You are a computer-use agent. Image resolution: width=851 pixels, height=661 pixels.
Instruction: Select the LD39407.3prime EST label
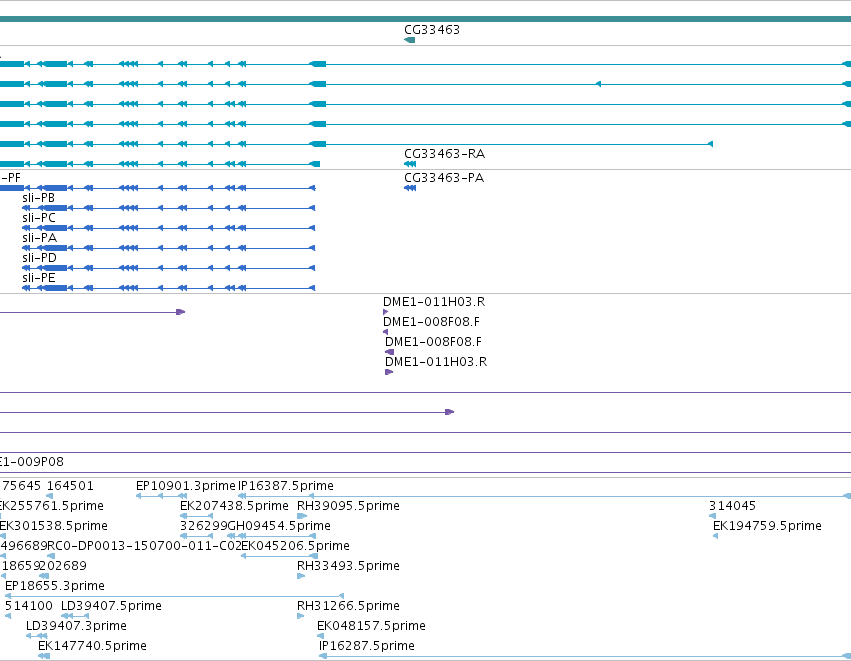(x=77, y=626)
